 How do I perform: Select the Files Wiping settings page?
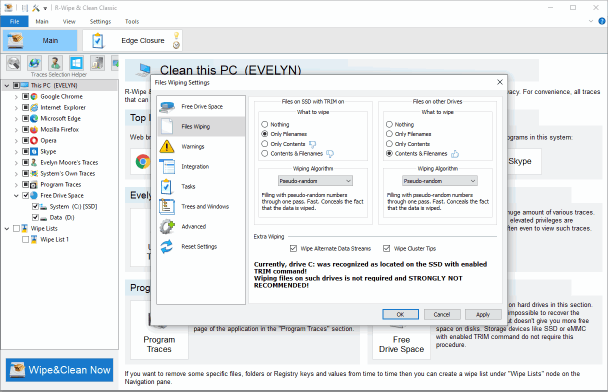coord(201,126)
